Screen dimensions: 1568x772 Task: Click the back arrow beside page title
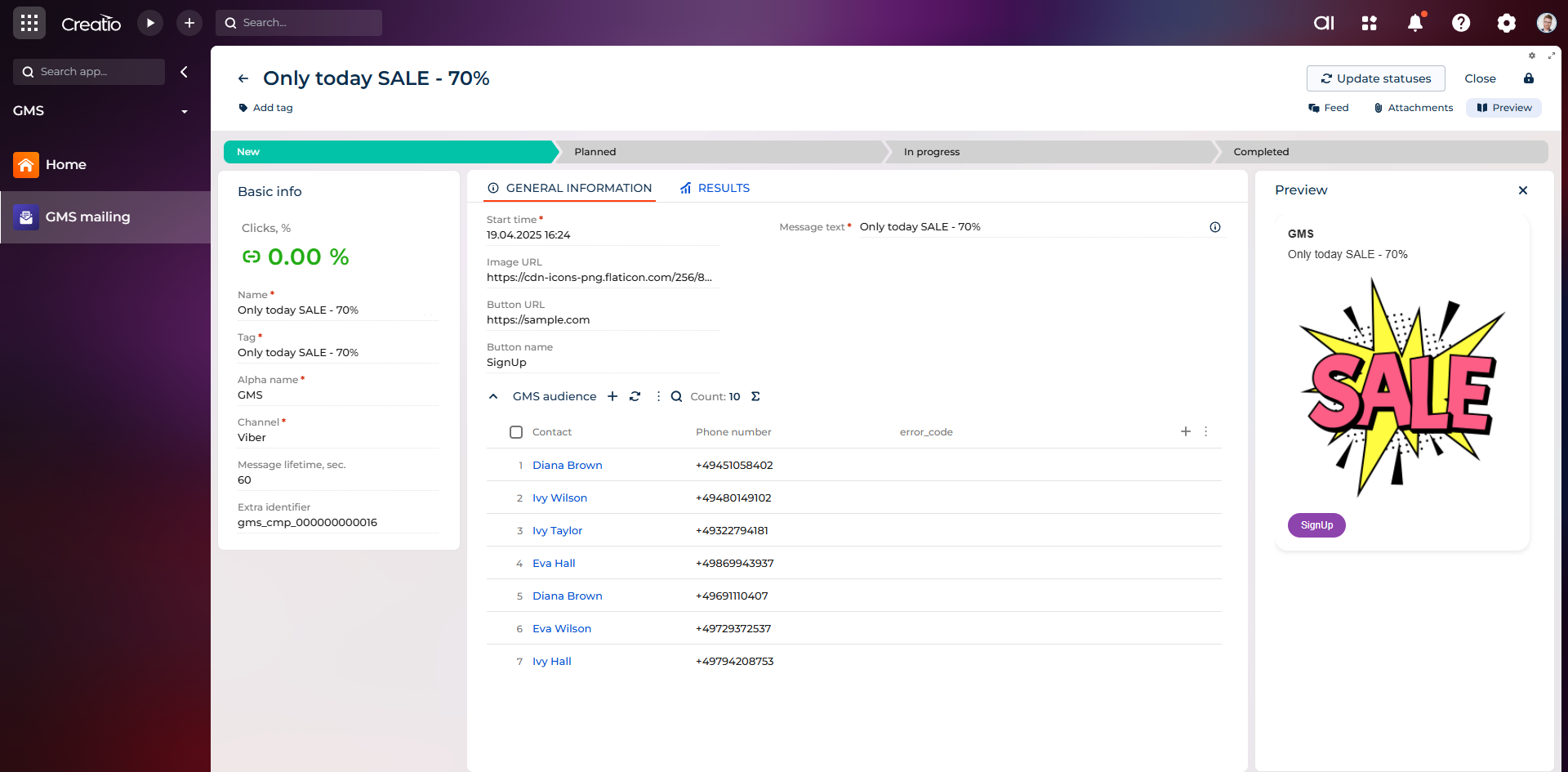243,78
